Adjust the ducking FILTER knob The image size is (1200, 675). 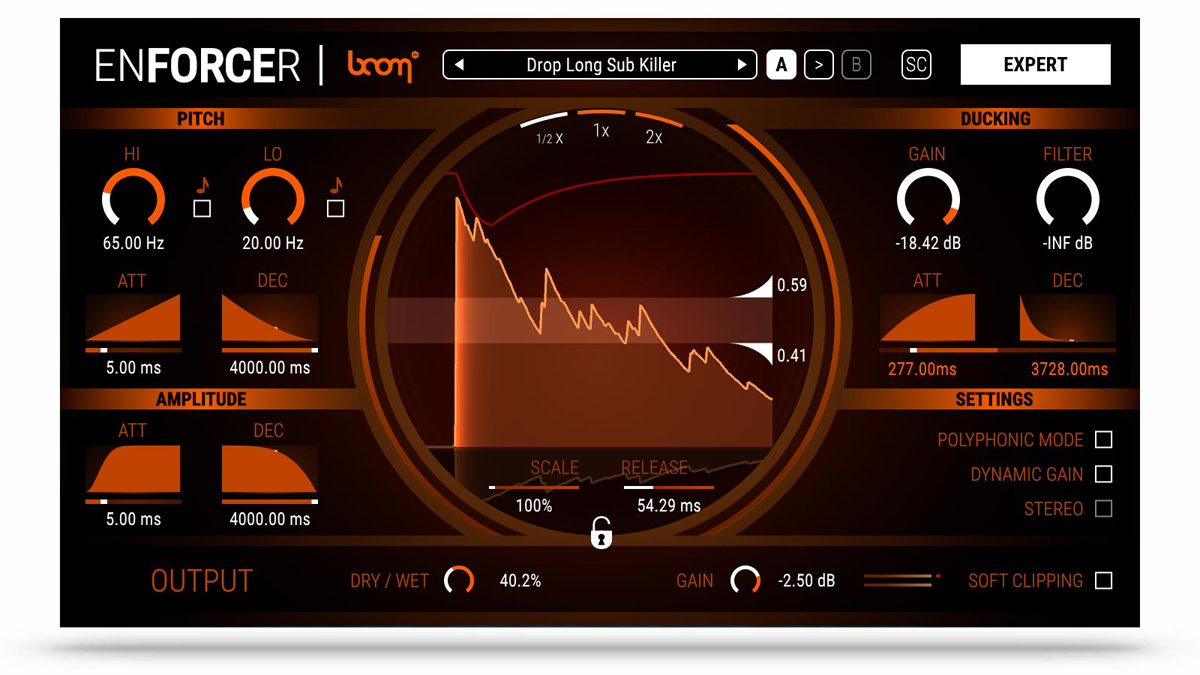1066,197
